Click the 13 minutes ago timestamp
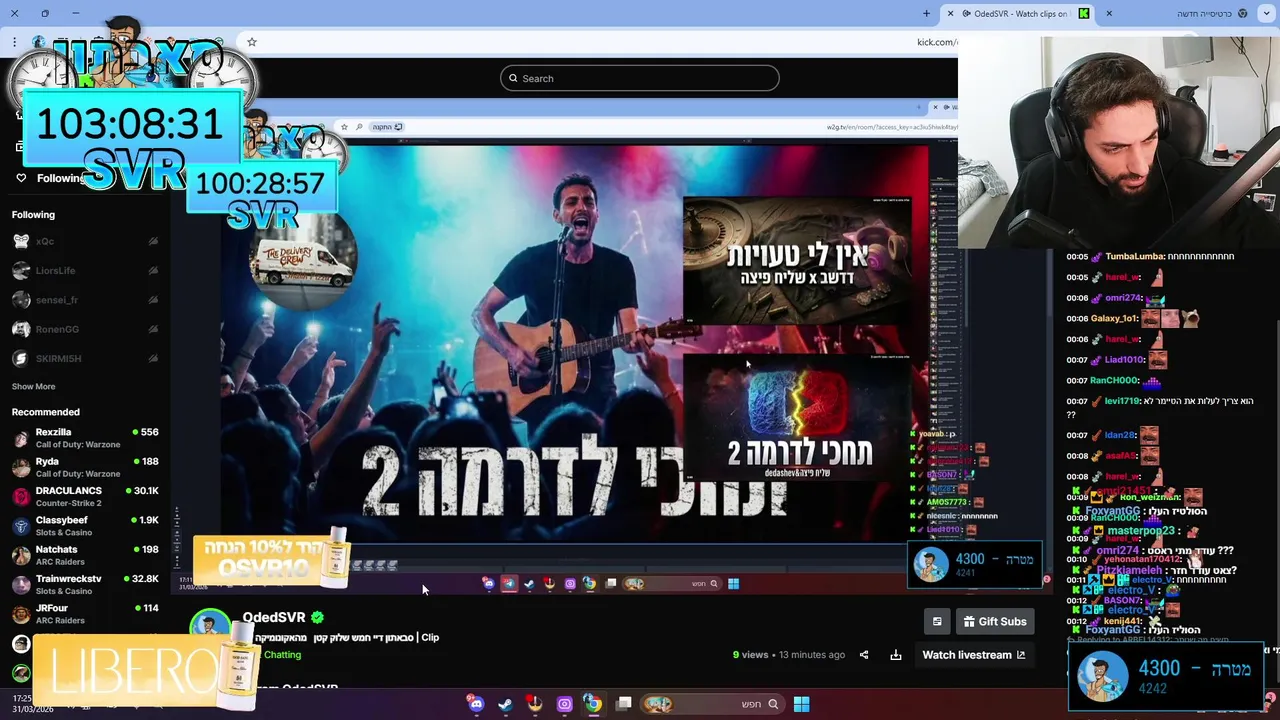Viewport: 1280px width, 720px height. click(x=811, y=655)
